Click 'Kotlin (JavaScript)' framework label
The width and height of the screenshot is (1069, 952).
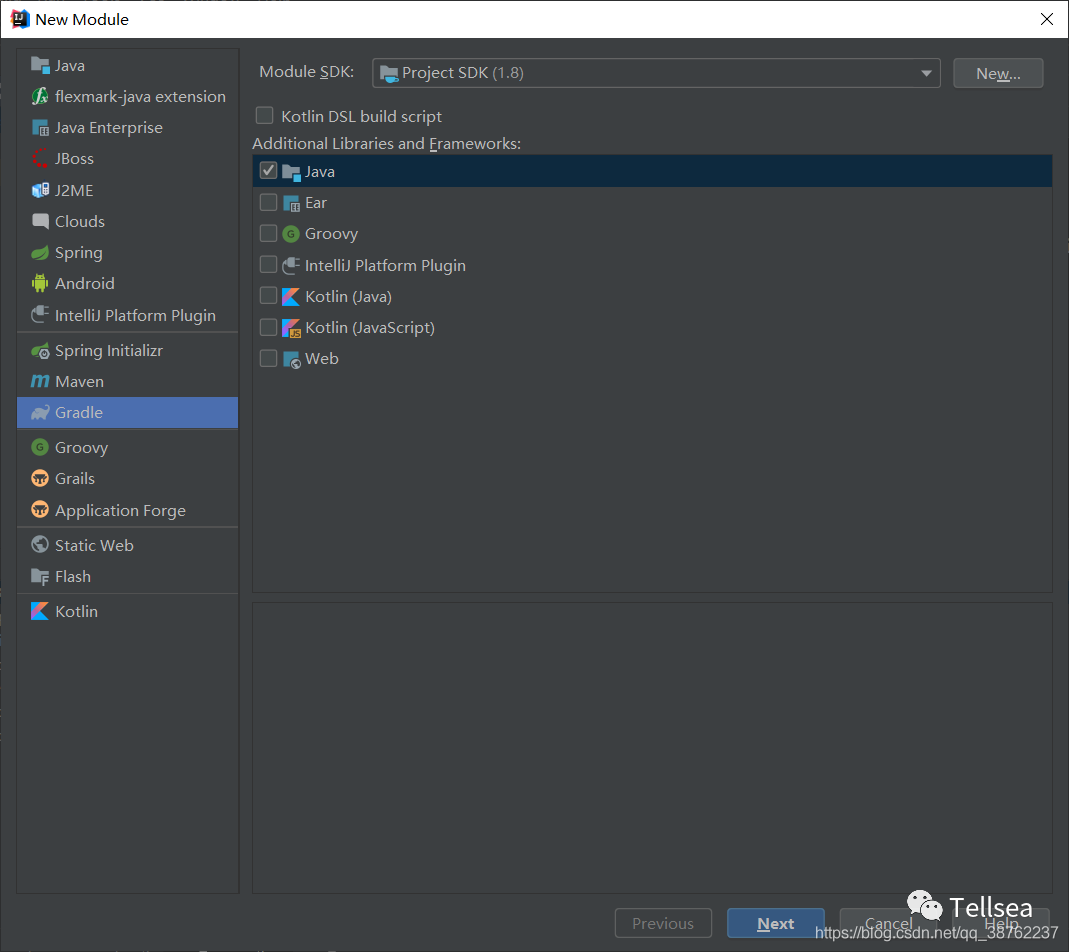(x=370, y=328)
